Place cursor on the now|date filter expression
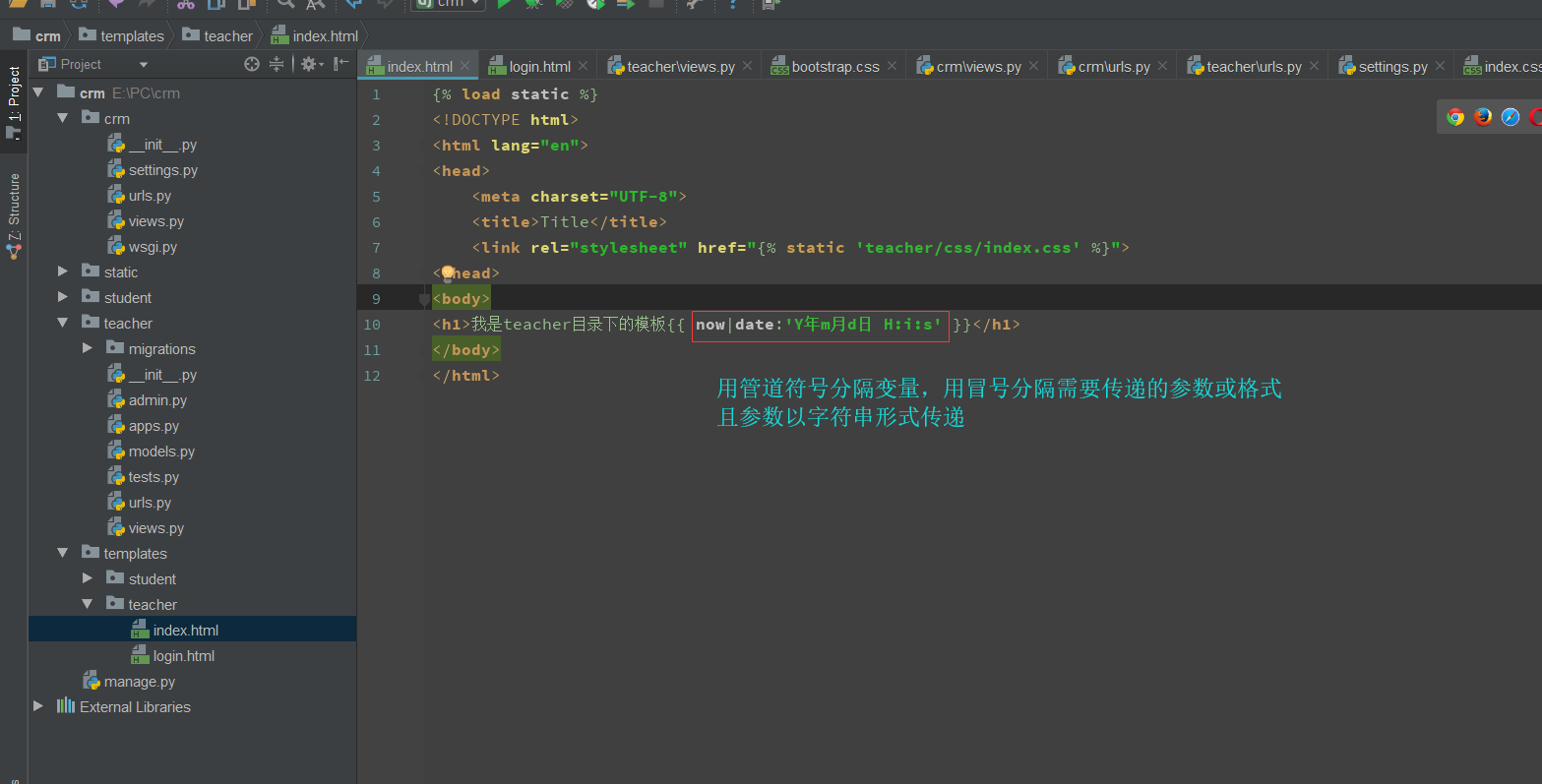The height and width of the screenshot is (784, 1542). click(x=819, y=325)
